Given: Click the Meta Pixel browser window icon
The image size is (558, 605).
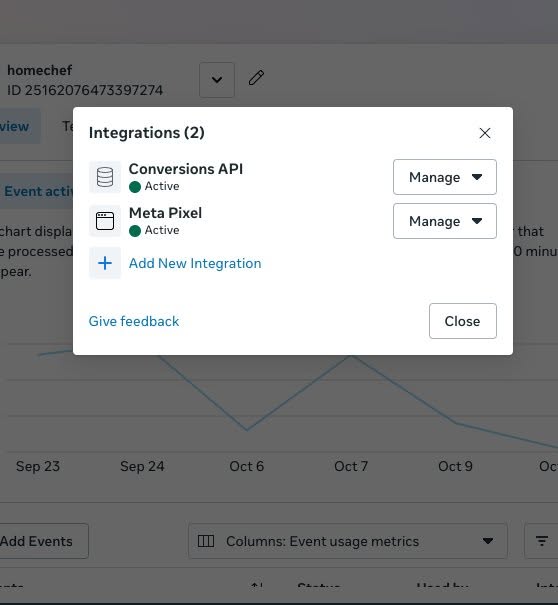Looking at the screenshot, I should pos(105,221).
